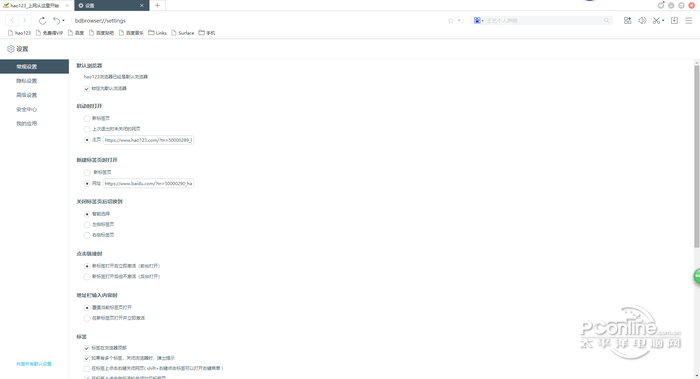
Task: Select the 主页 radio option
Action: [87, 140]
